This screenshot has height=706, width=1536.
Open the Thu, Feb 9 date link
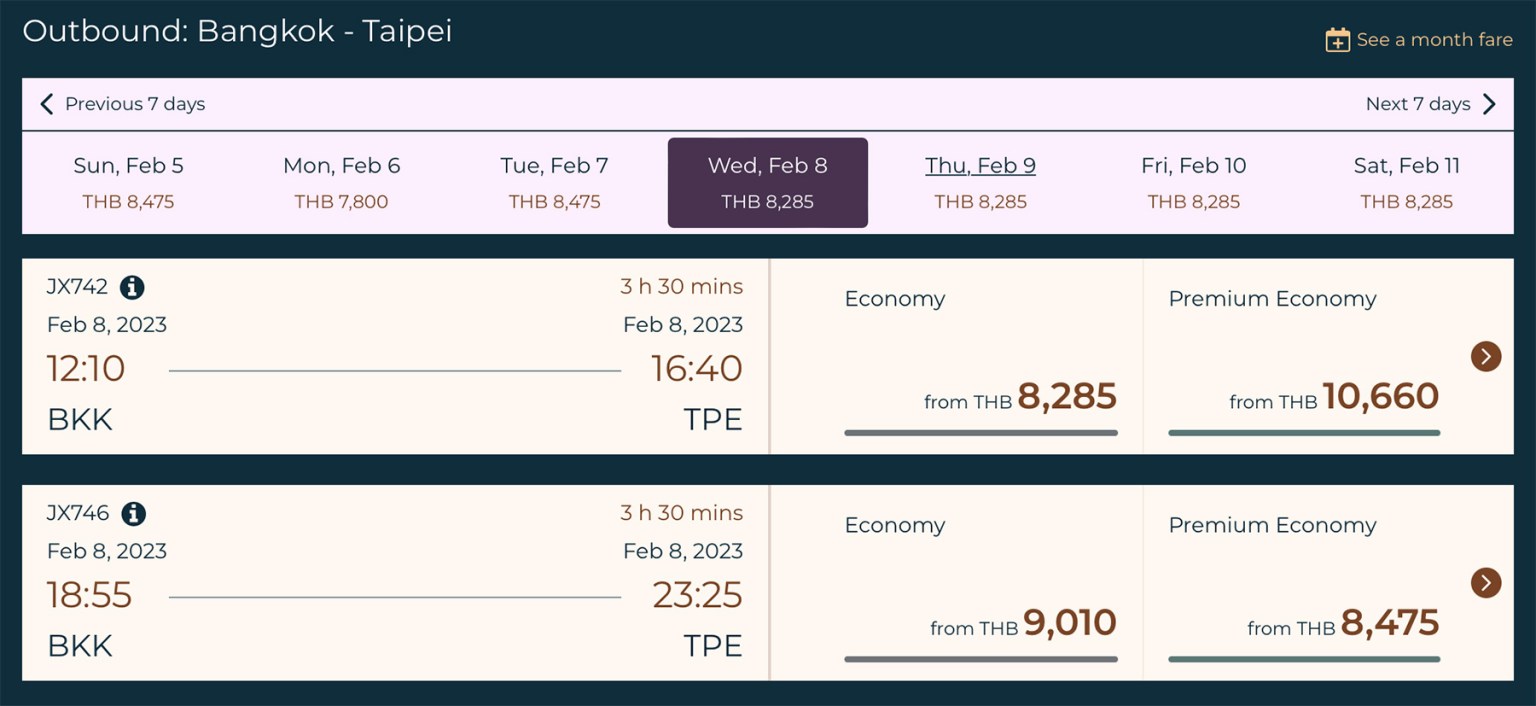pyautogui.click(x=980, y=166)
